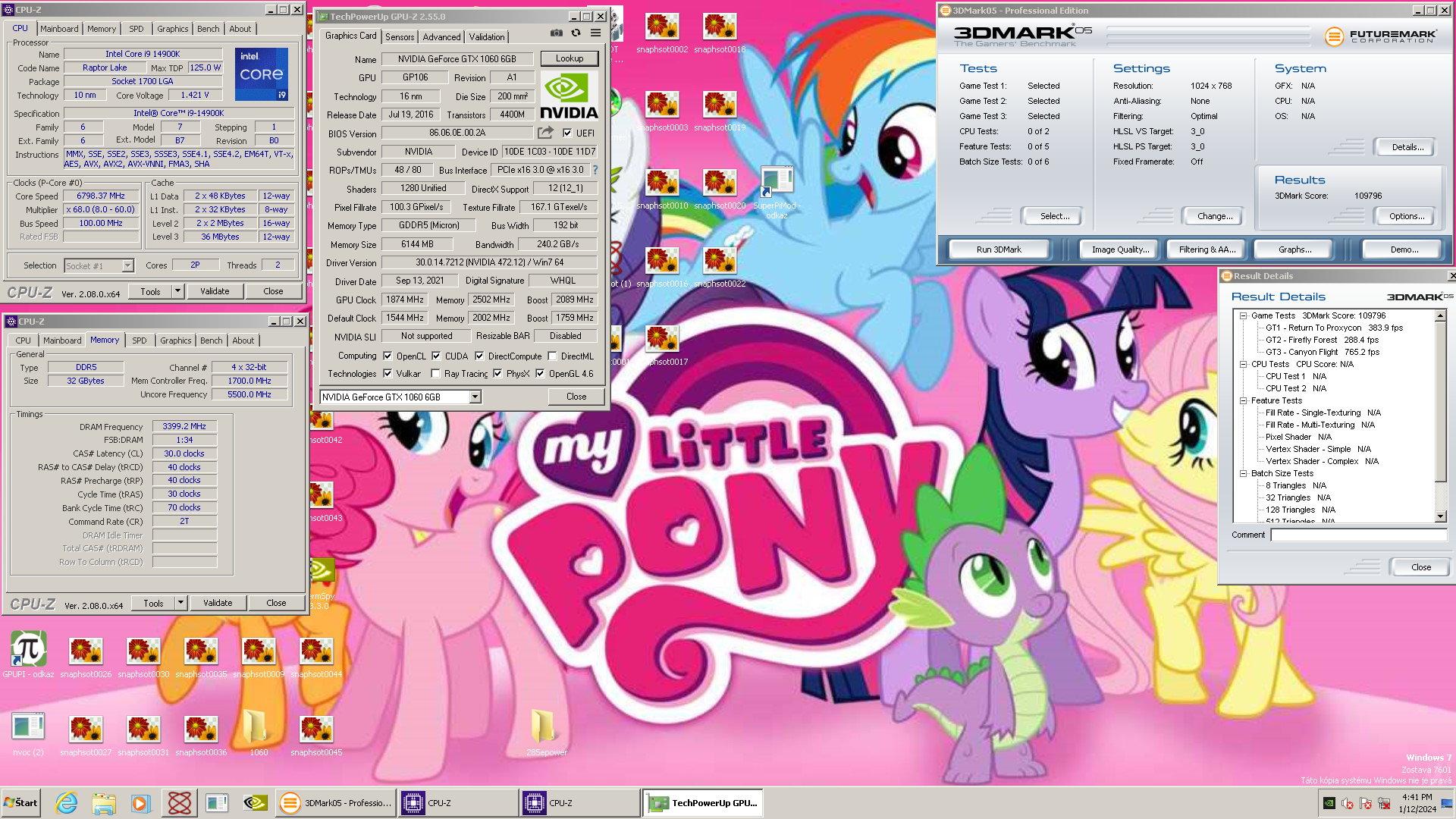This screenshot has height=819, width=1456.
Task: Select snaphsot0045 desktop image icon
Action: [316, 736]
